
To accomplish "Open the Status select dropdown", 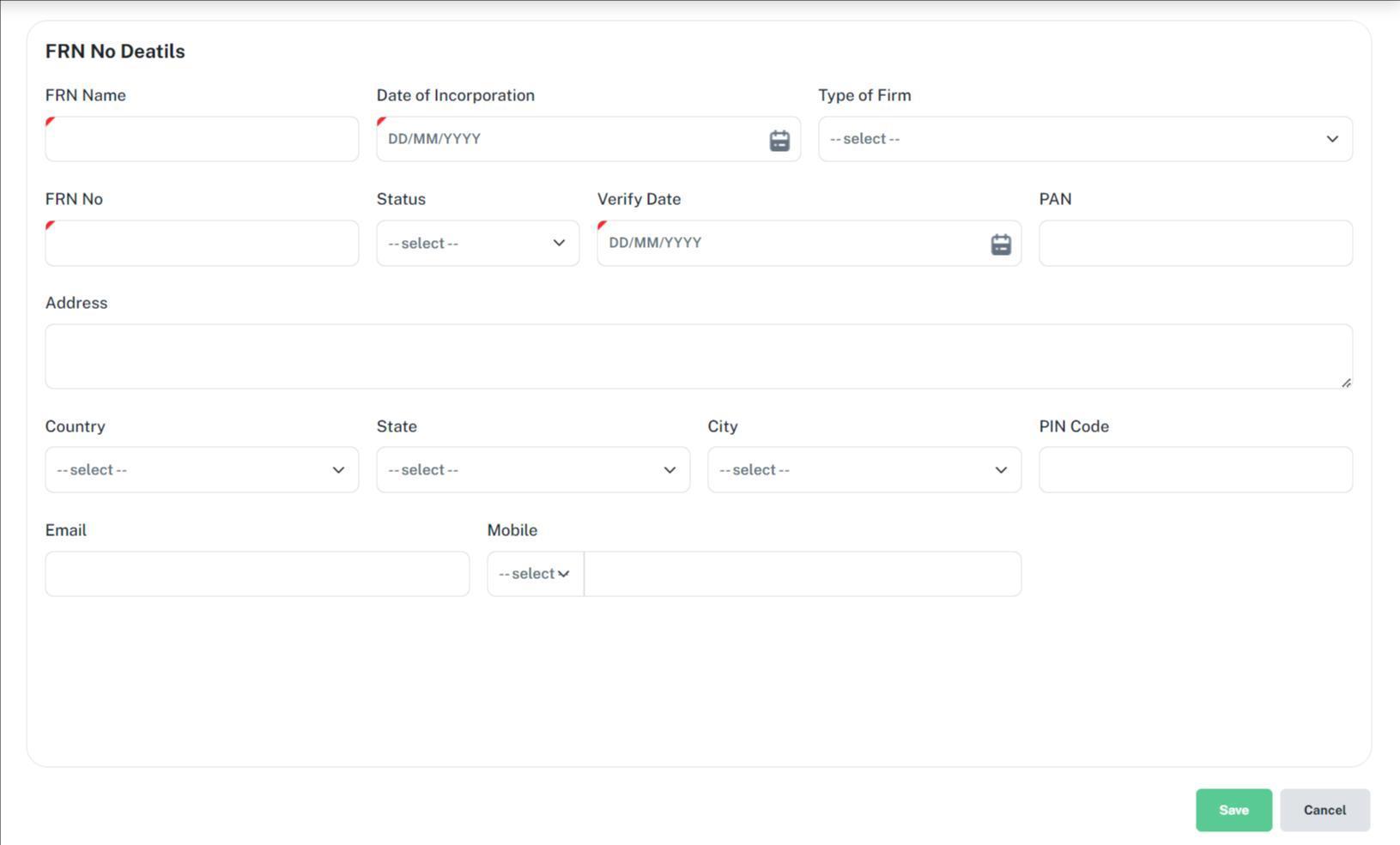I will (478, 244).
